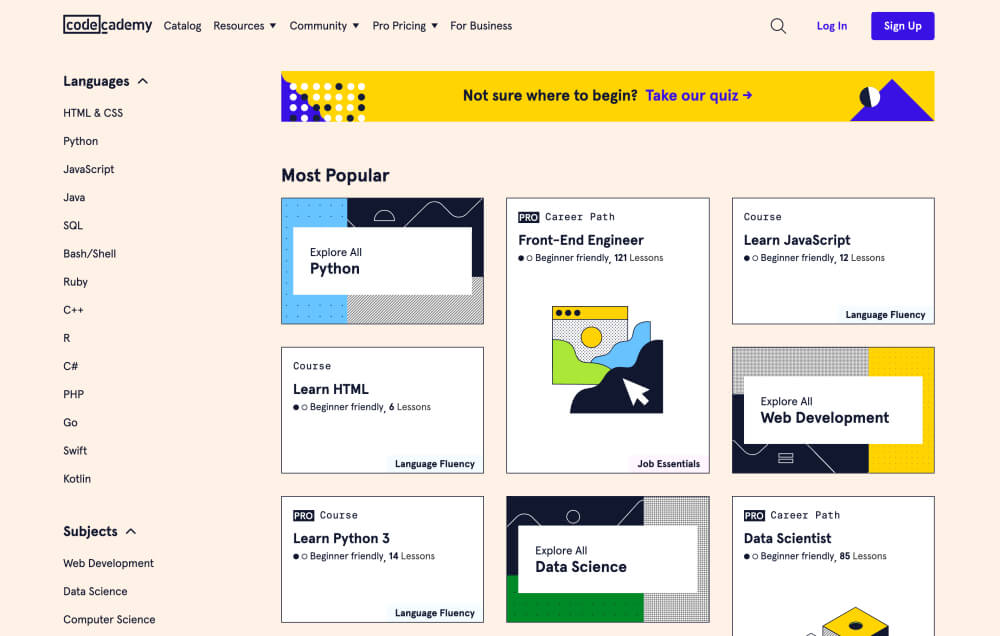Screen dimensions: 1000x636
Task: Select Java in the Languages list
Action: coord(74,197)
